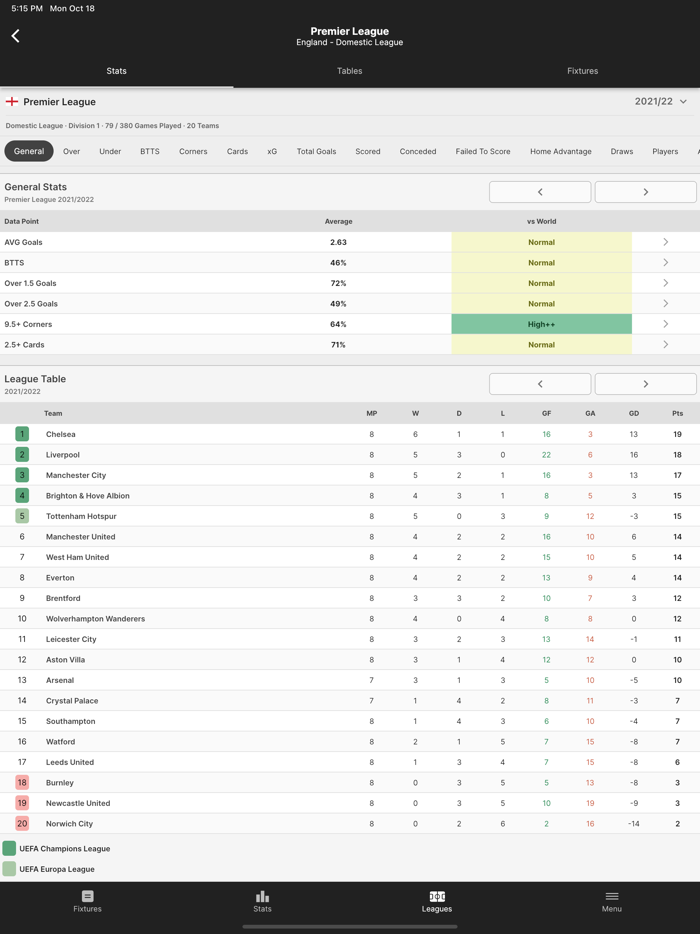700x934 pixels.
Task: Expand AVG Goals row chevron
Action: (665, 242)
